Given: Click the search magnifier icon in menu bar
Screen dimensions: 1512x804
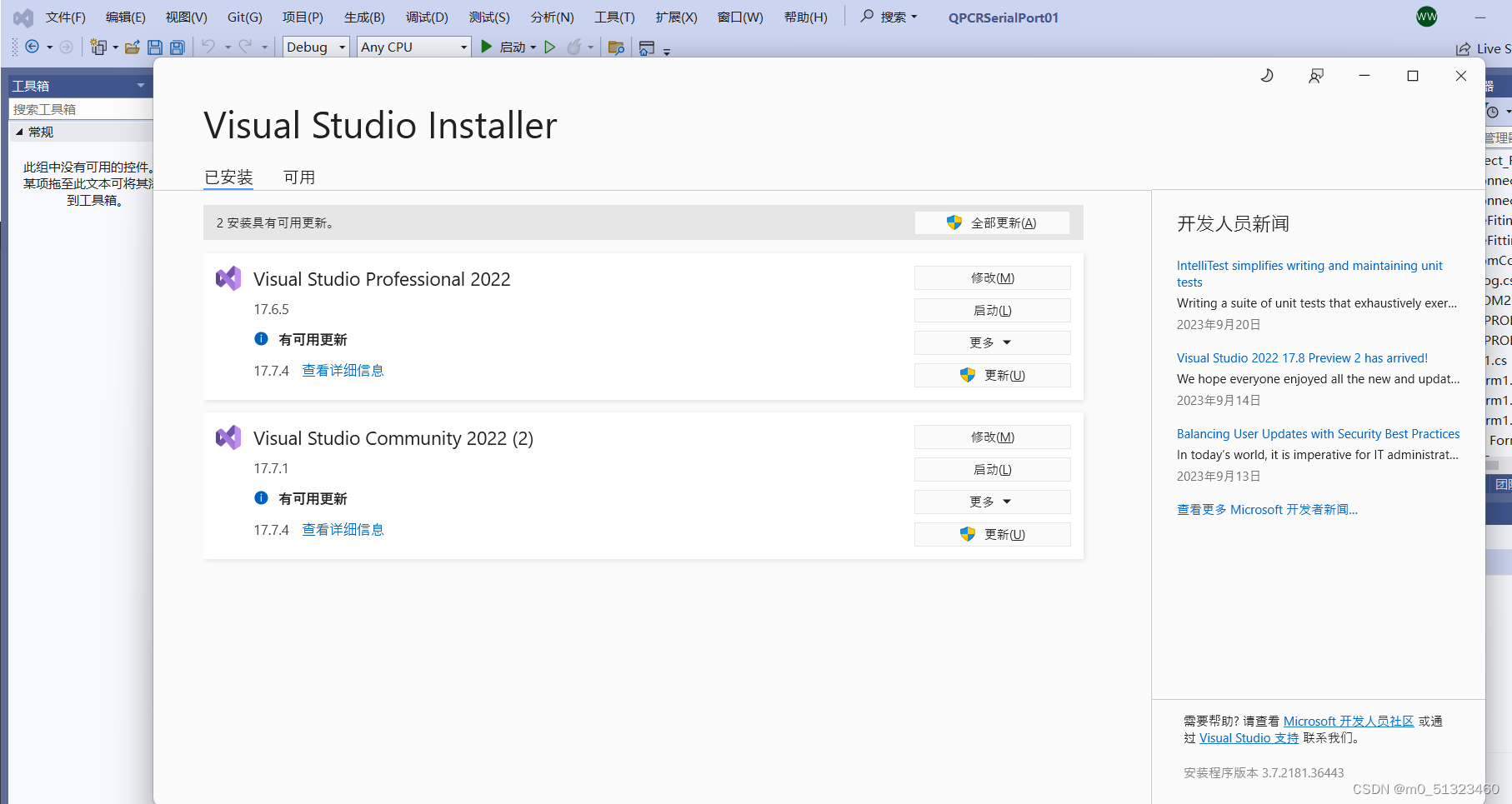Looking at the screenshot, I should pyautogui.click(x=867, y=16).
